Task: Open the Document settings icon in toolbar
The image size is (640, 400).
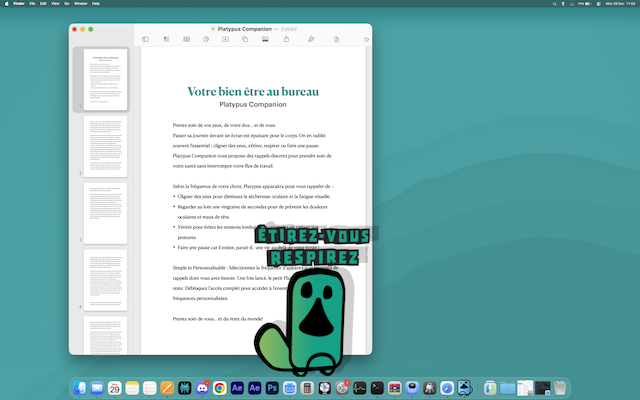Action: tap(336, 39)
